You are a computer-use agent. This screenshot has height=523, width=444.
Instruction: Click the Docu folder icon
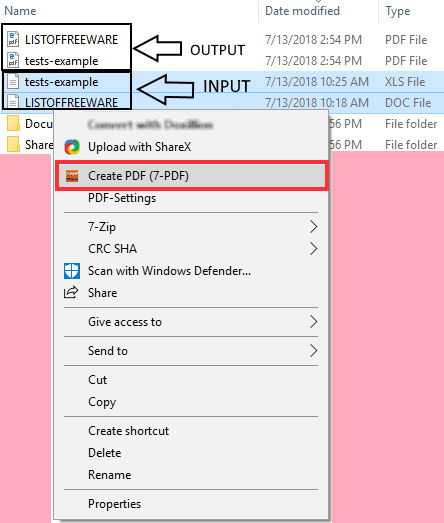tap(13, 123)
